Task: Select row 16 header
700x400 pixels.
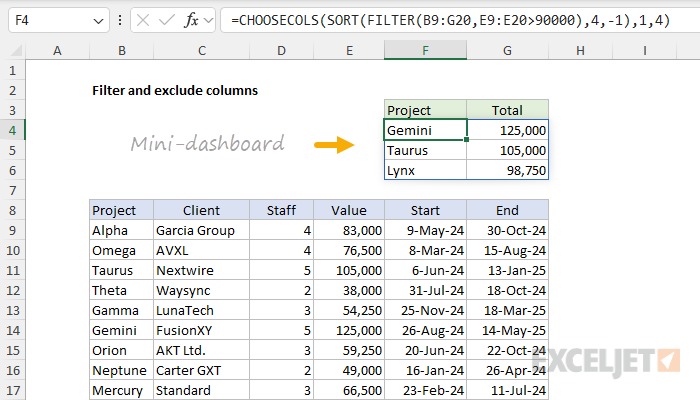Action: (12, 371)
